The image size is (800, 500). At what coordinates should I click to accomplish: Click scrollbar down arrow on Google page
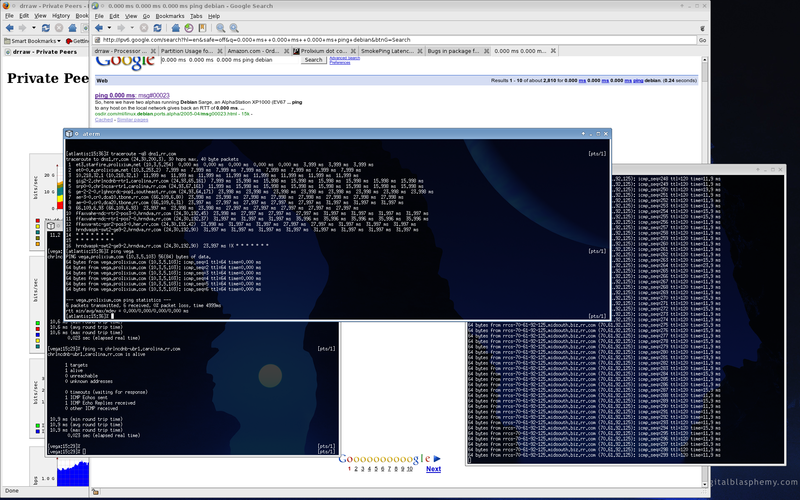pyautogui.click(x=705, y=484)
